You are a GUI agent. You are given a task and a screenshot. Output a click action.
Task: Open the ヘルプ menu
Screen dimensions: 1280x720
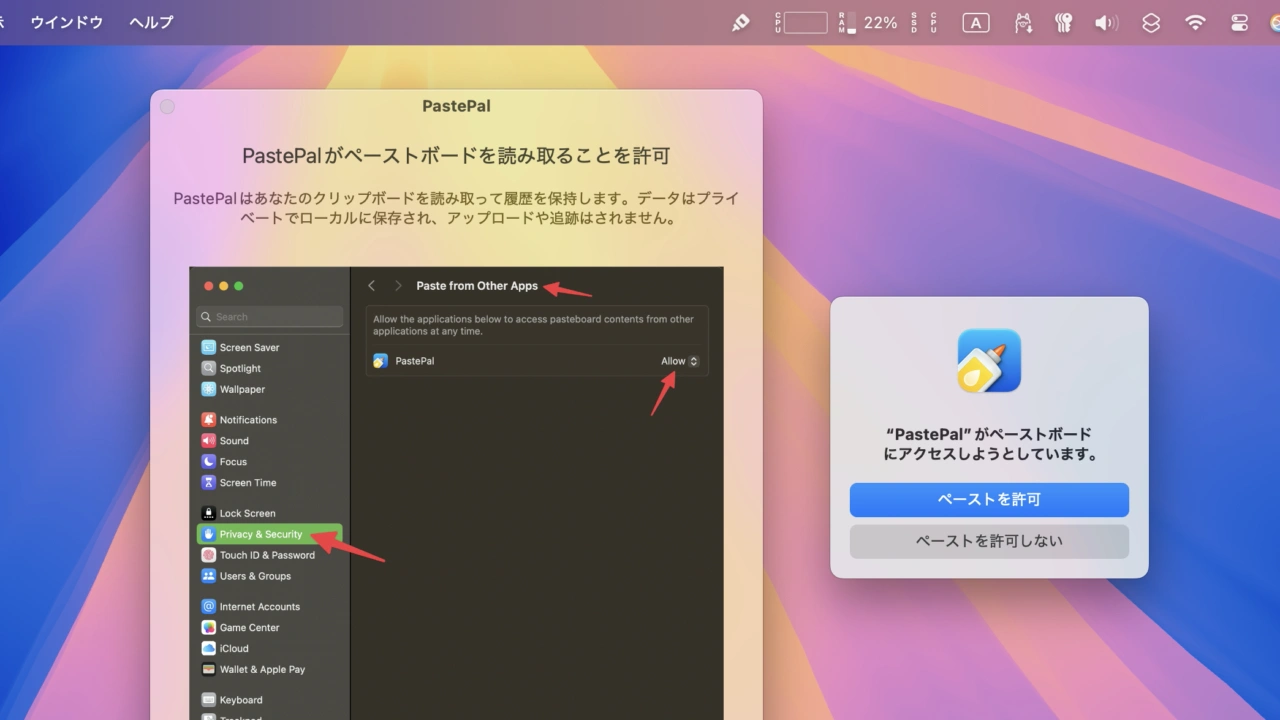pos(151,22)
